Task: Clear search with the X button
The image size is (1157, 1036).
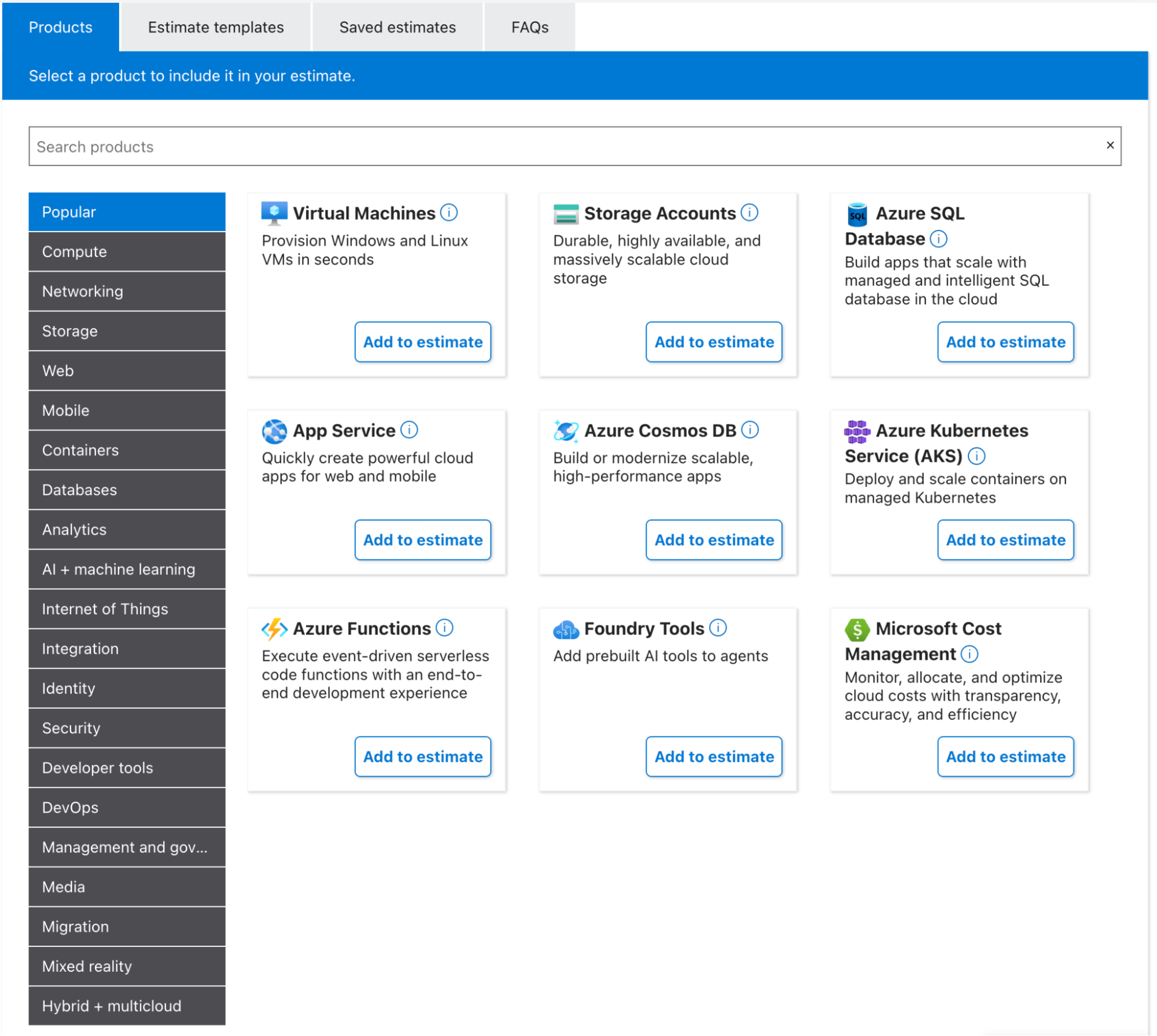Action: [1110, 145]
